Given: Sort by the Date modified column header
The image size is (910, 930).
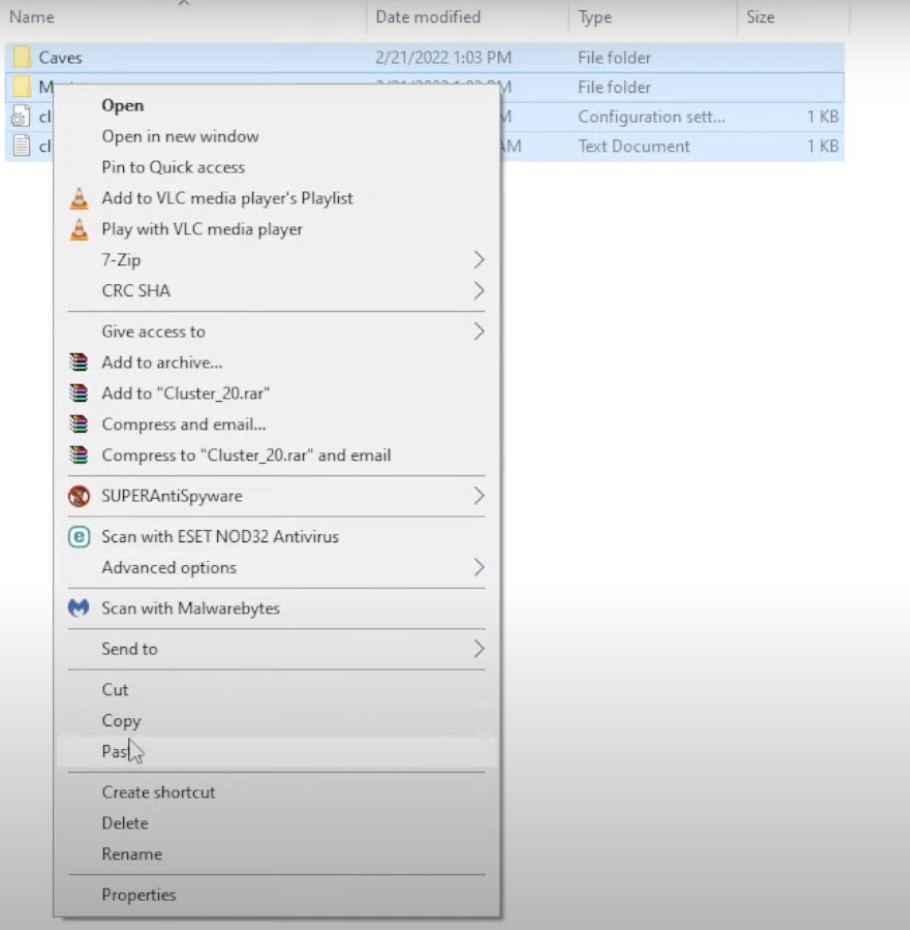Looking at the screenshot, I should point(428,17).
